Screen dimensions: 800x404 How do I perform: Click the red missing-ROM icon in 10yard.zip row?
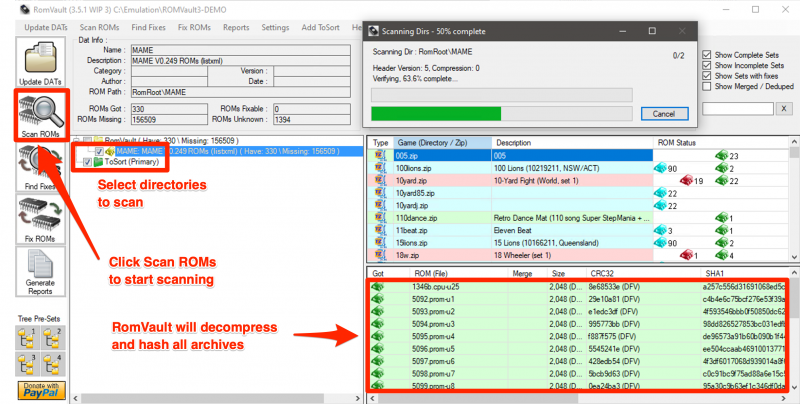pyautogui.click(x=686, y=181)
